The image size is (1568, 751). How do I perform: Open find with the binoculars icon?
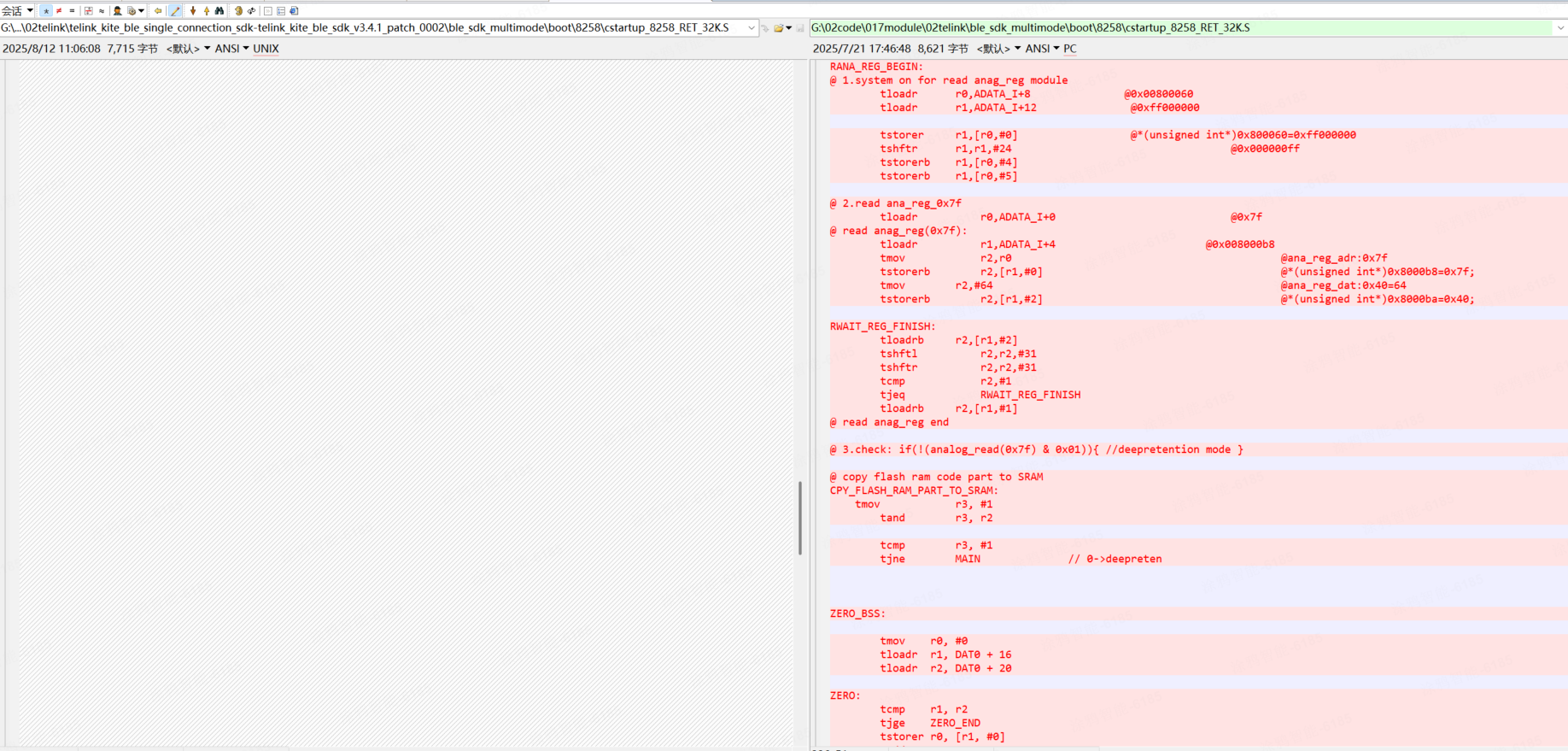[x=219, y=11]
